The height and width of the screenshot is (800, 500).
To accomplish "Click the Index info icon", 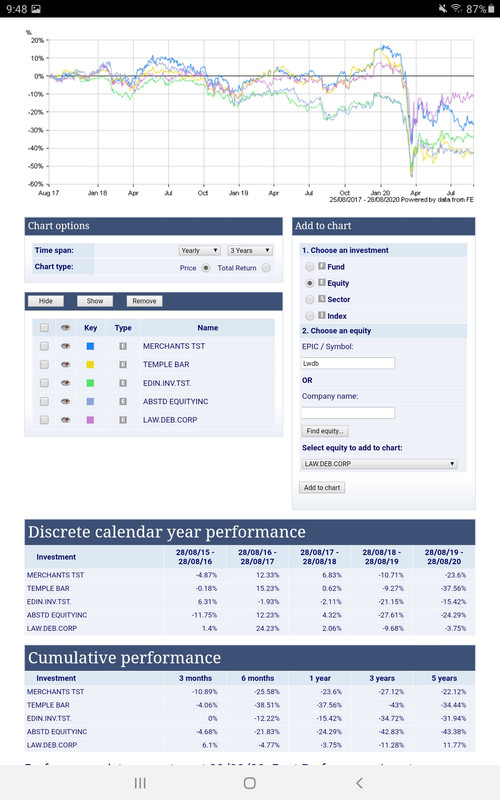I will 322,315.
